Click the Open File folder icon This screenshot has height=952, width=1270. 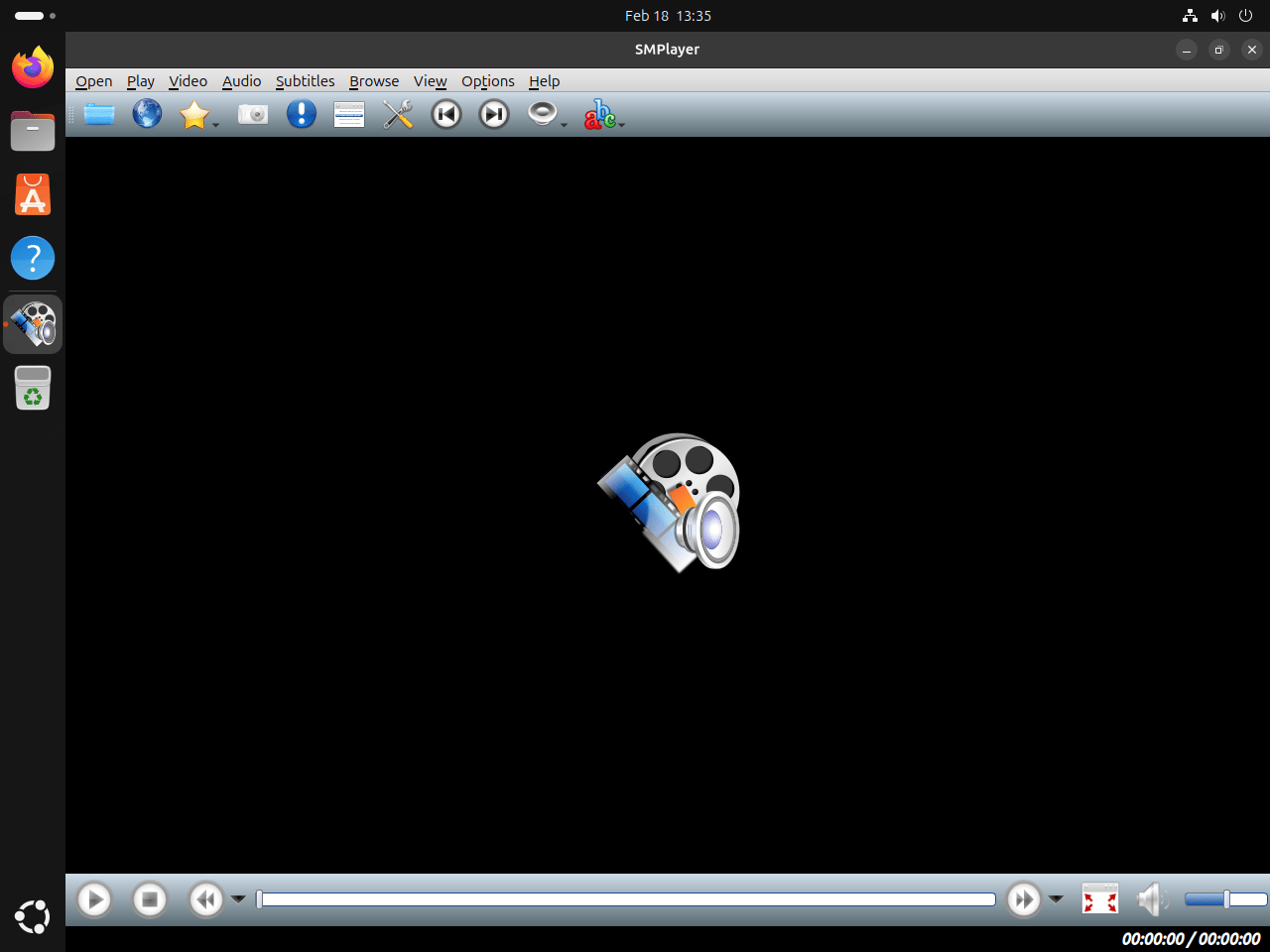(x=99, y=115)
